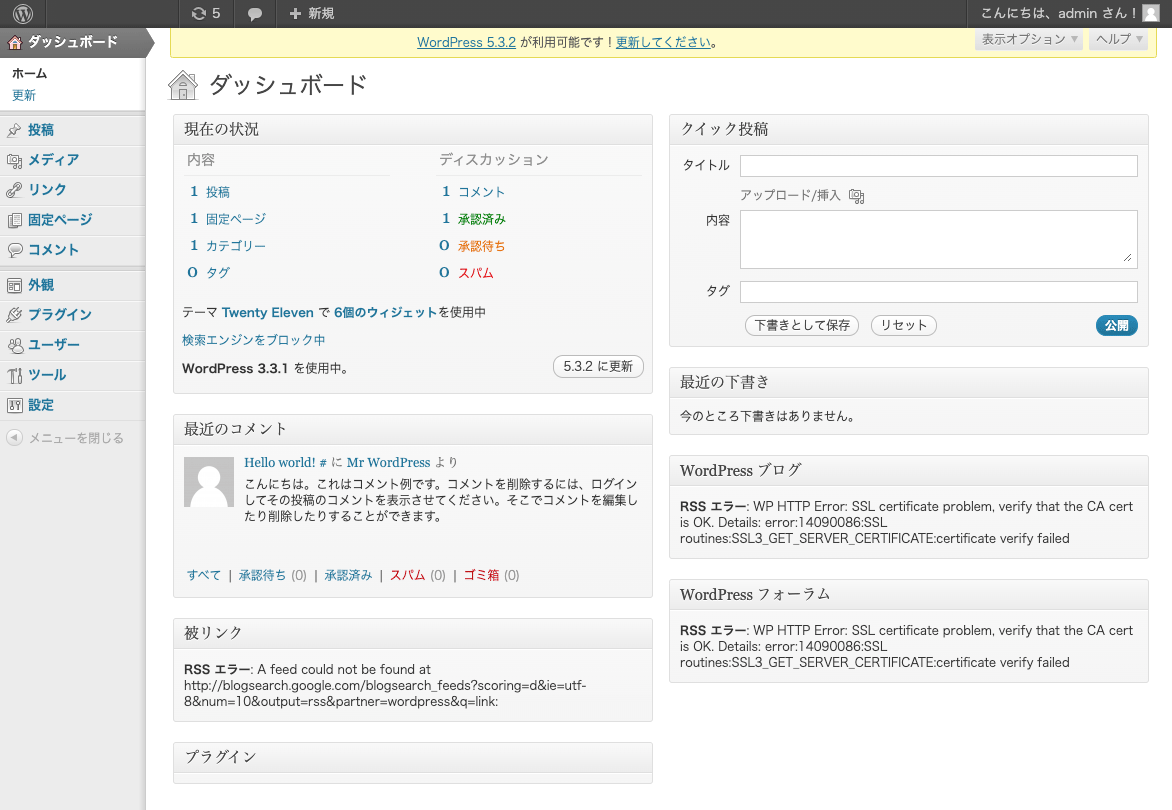The height and width of the screenshot is (810, 1172).
Task: Click the ツール tools icon in sidebar
Action: (x=14, y=375)
